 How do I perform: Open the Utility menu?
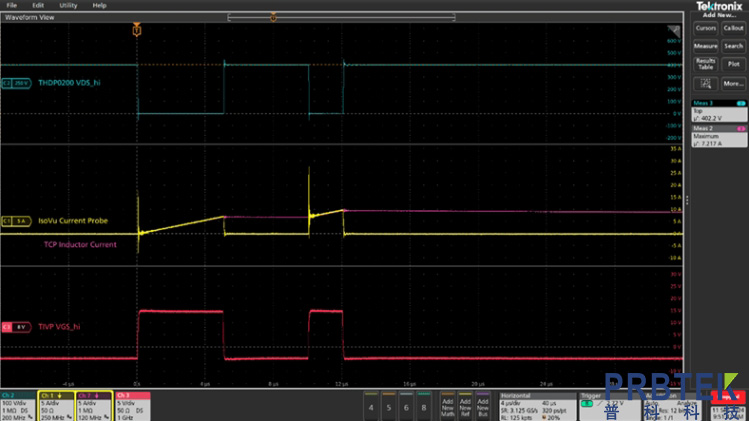point(68,5)
